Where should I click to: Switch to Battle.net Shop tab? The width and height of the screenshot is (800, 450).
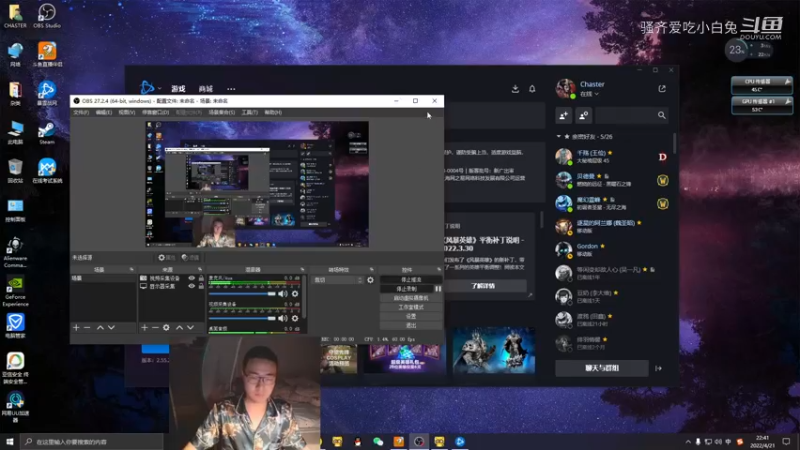pos(206,89)
